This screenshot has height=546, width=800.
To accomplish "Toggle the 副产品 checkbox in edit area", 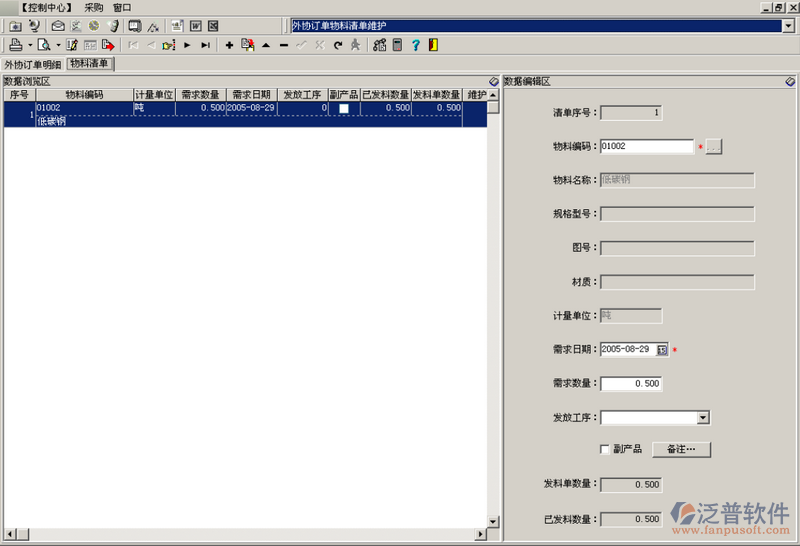I will (603, 449).
